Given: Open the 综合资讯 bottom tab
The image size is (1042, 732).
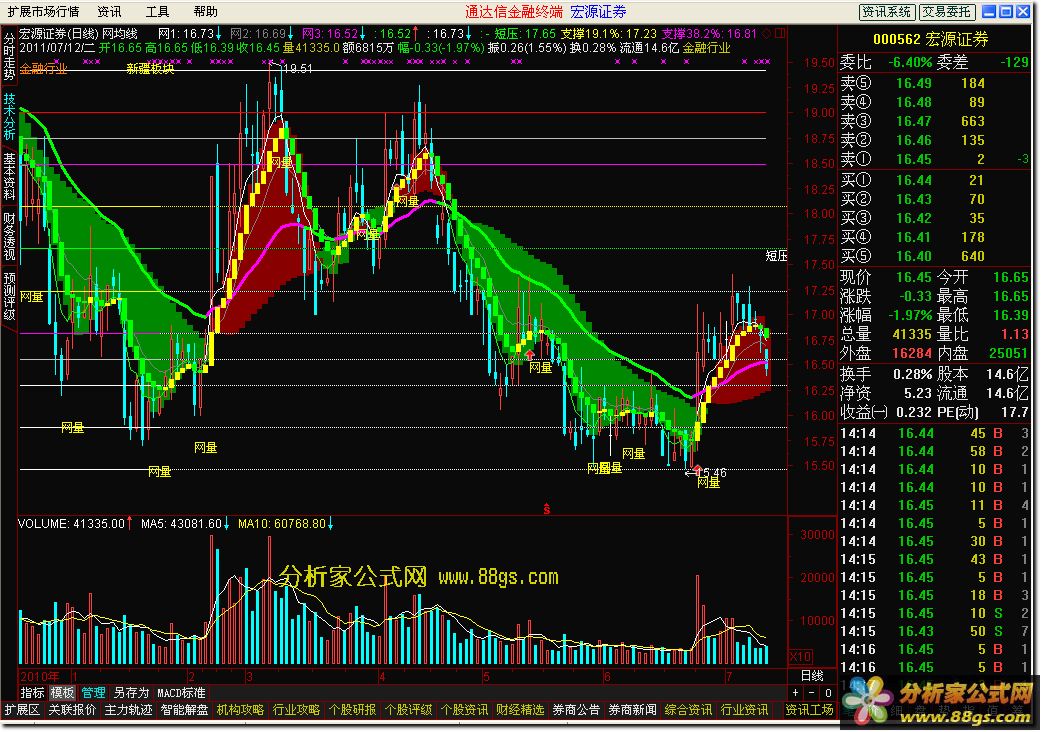Looking at the screenshot, I should tap(688, 710).
